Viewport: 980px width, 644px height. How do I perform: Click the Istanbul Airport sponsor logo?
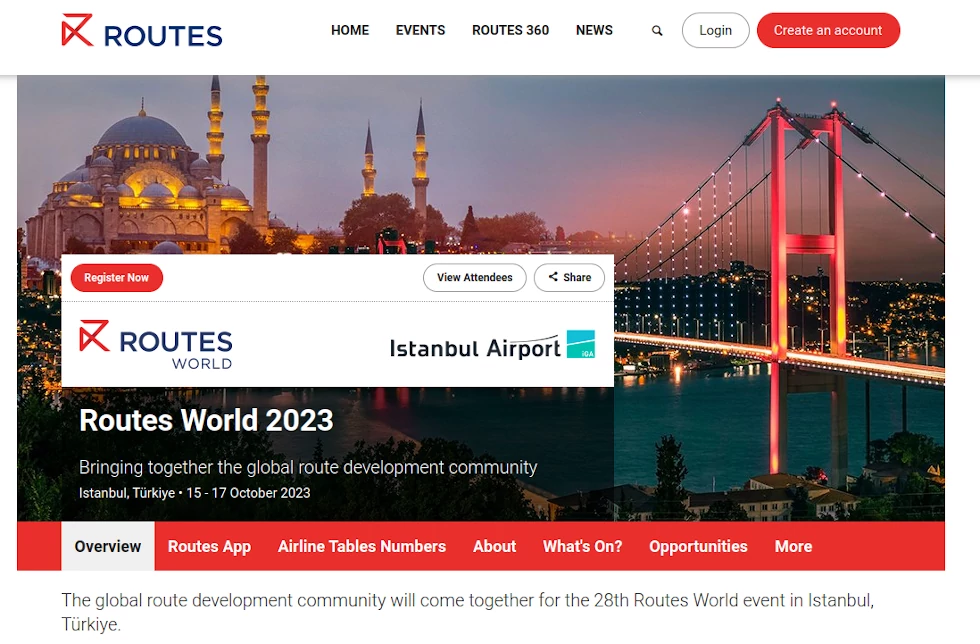pos(492,346)
